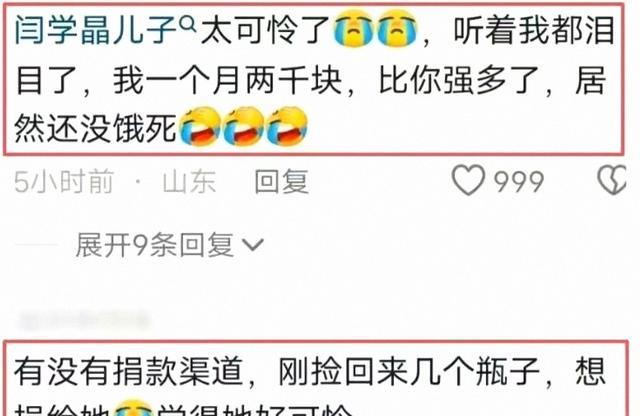Screen dimensions: 640x416
Task: Click the 山东 location label
Action: pyautogui.click(x=189, y=181)
